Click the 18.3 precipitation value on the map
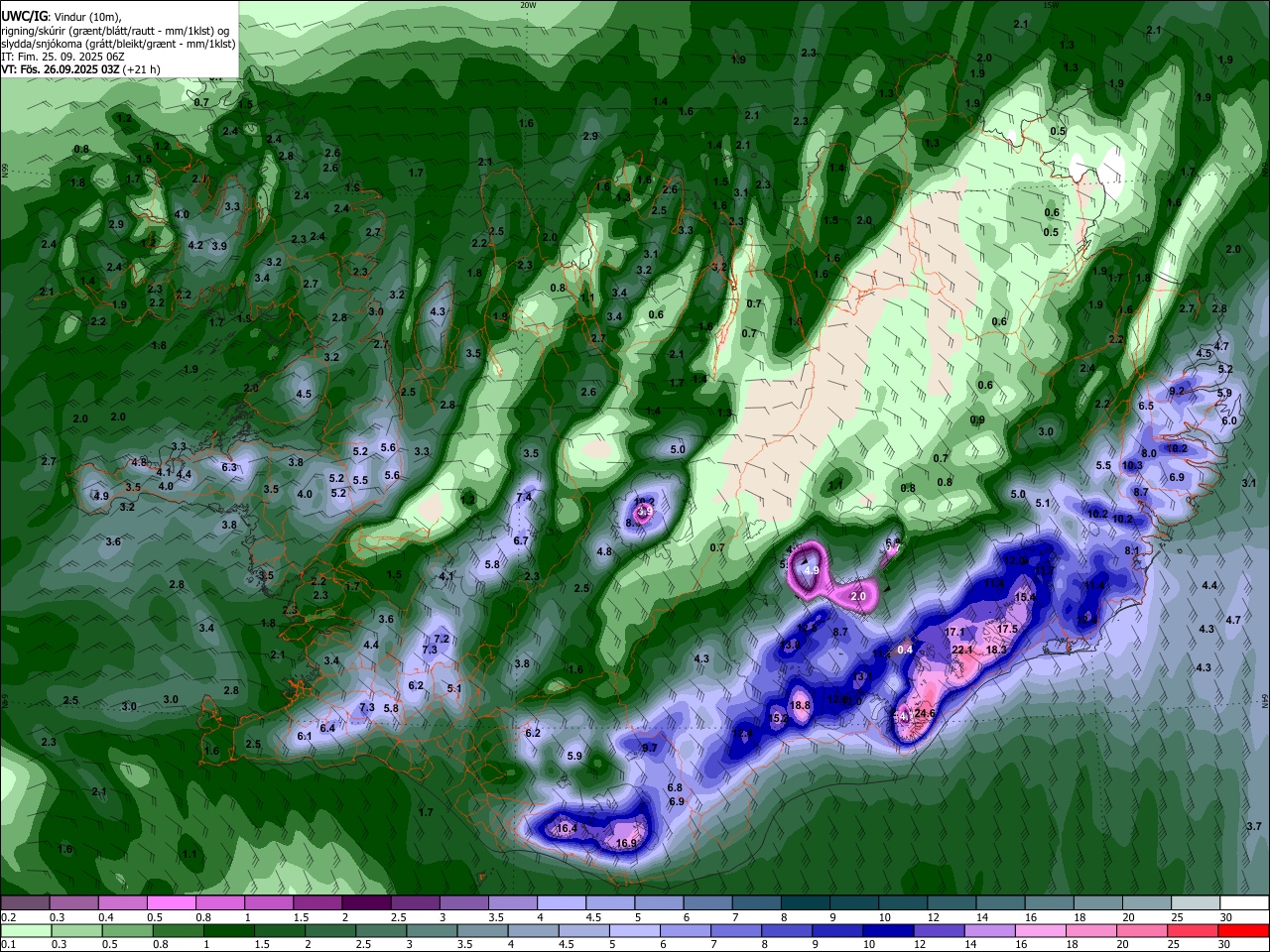Viewport: 1270px width, 952px height. tap(997, 650)
